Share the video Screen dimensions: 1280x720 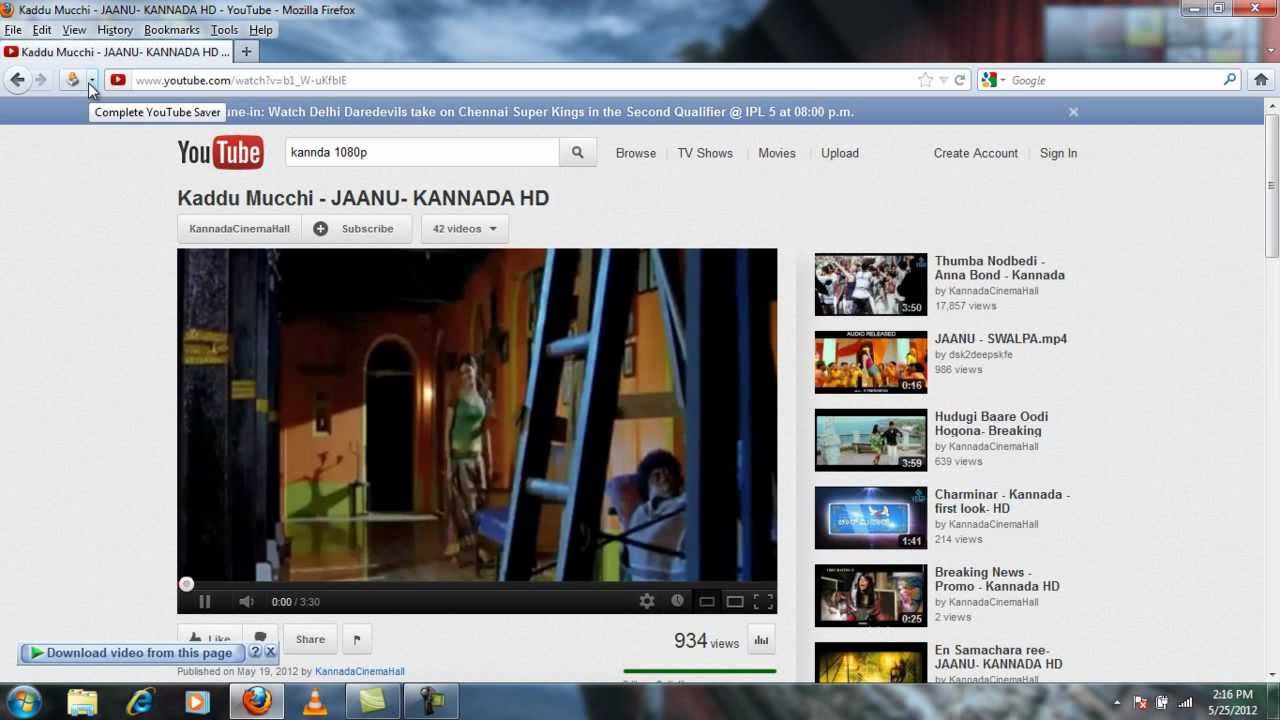(310, 639)
